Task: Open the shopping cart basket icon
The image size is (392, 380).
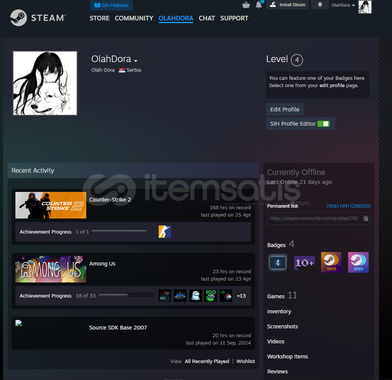Action: (246, 5)
